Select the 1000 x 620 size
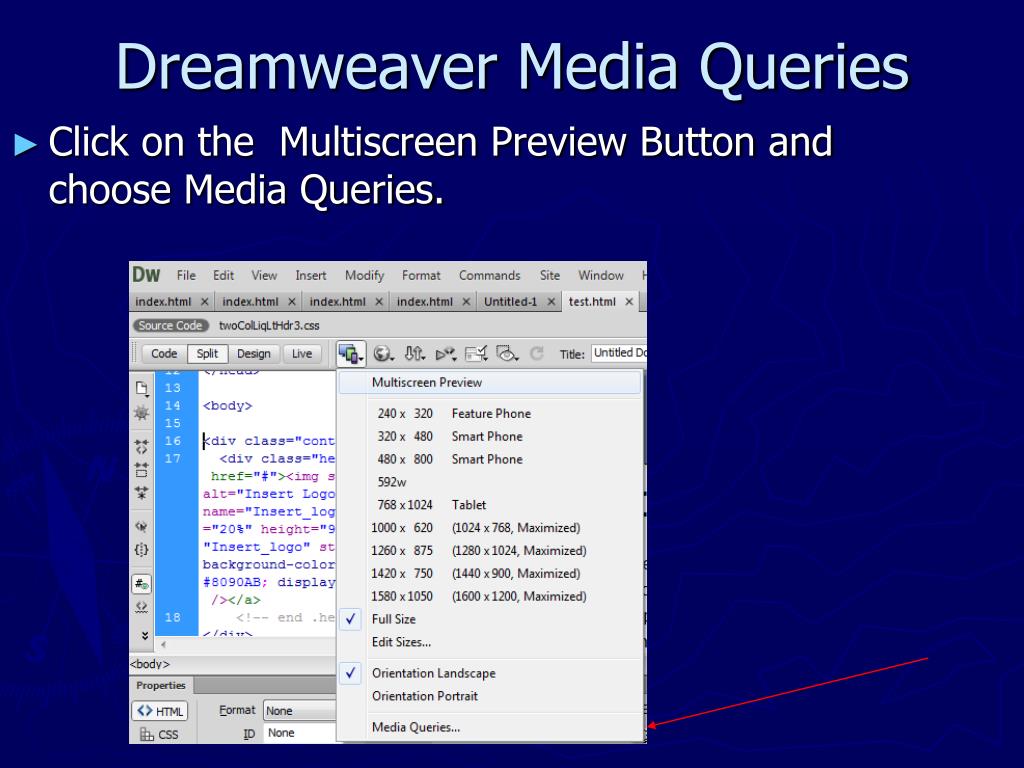This screenshot has width=1024, height=768. pyautogui.click(x=490, y=528)
